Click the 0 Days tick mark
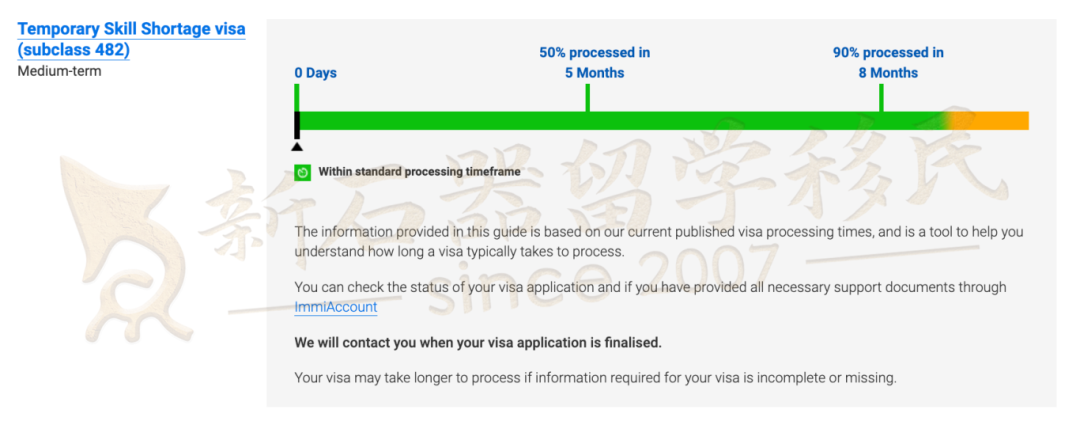1080x425 pixels. [297, 98]
